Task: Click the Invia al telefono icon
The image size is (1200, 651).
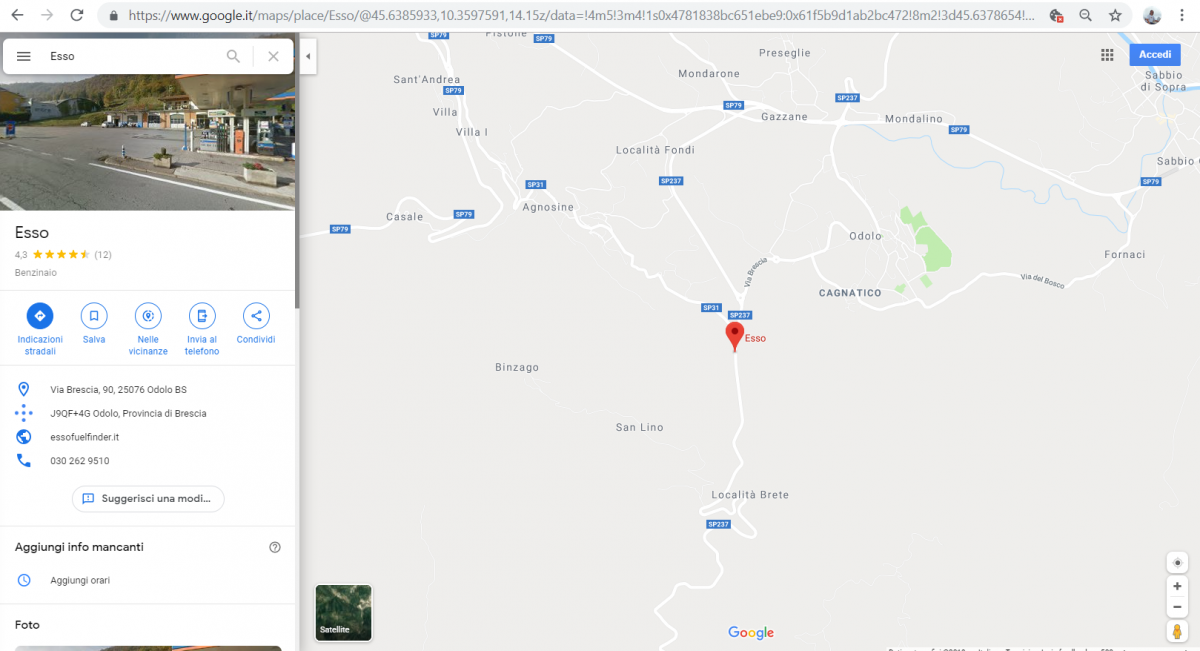Action: 202,316
